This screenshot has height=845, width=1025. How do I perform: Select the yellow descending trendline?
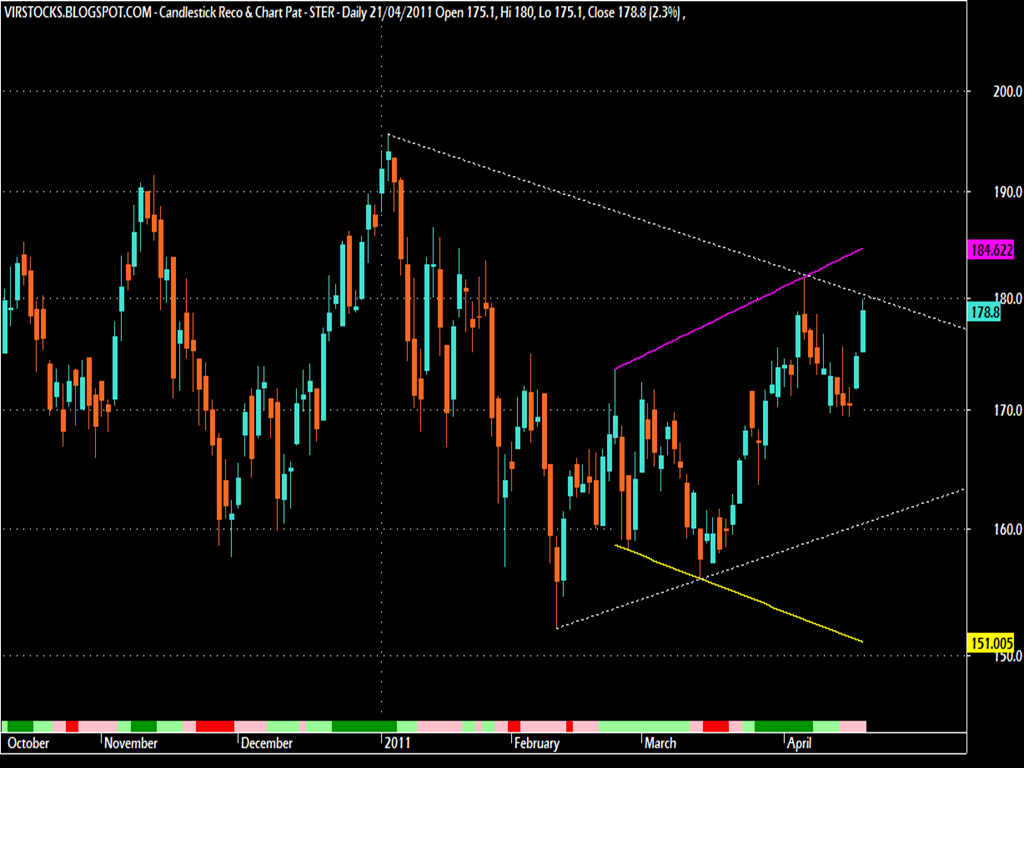pos(739,593)
